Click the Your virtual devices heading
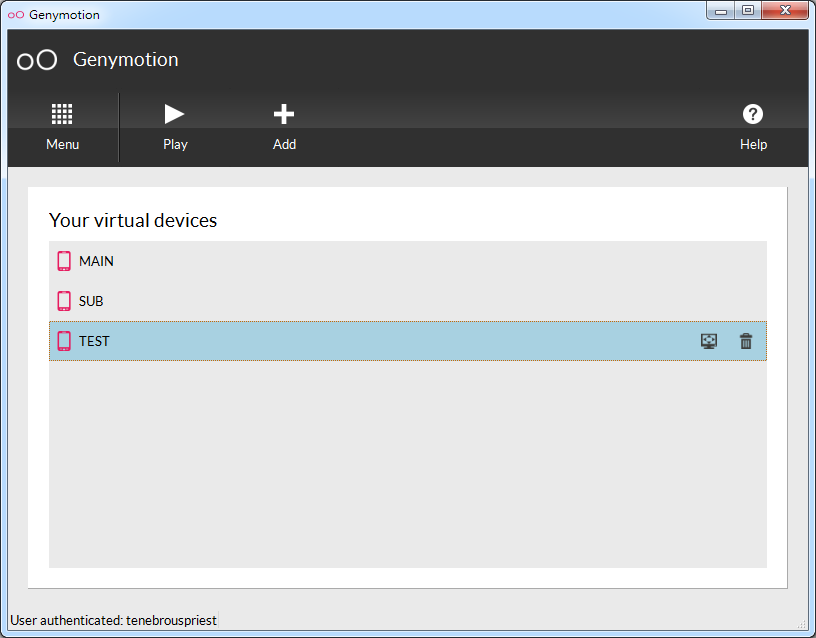816x638 pixels. tap(133, 220)
